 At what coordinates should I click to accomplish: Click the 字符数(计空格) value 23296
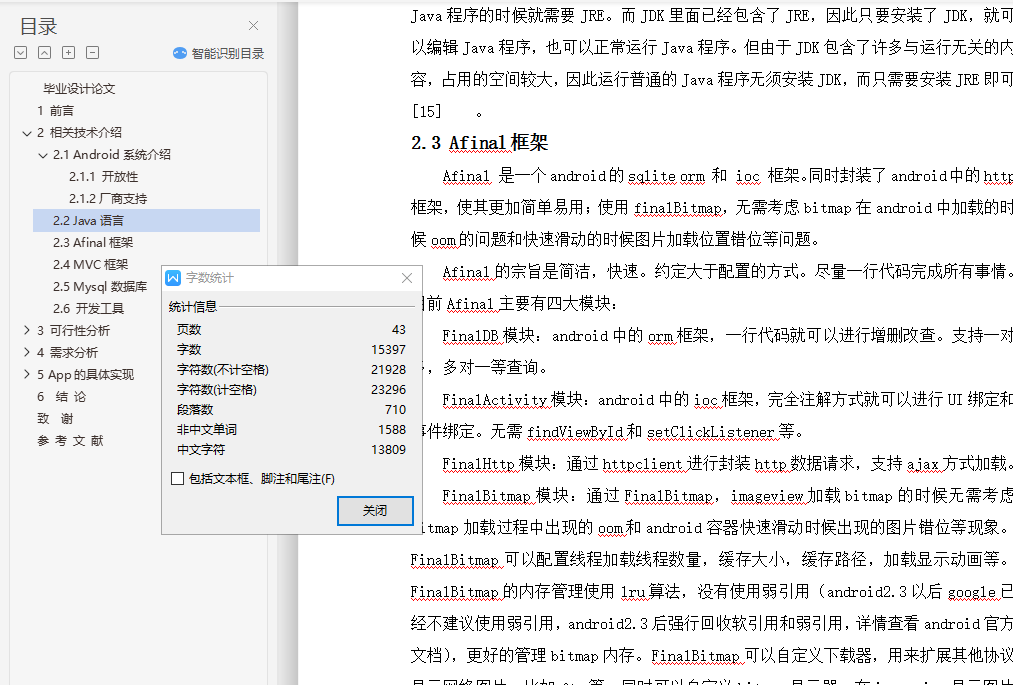tap(388, 390)
